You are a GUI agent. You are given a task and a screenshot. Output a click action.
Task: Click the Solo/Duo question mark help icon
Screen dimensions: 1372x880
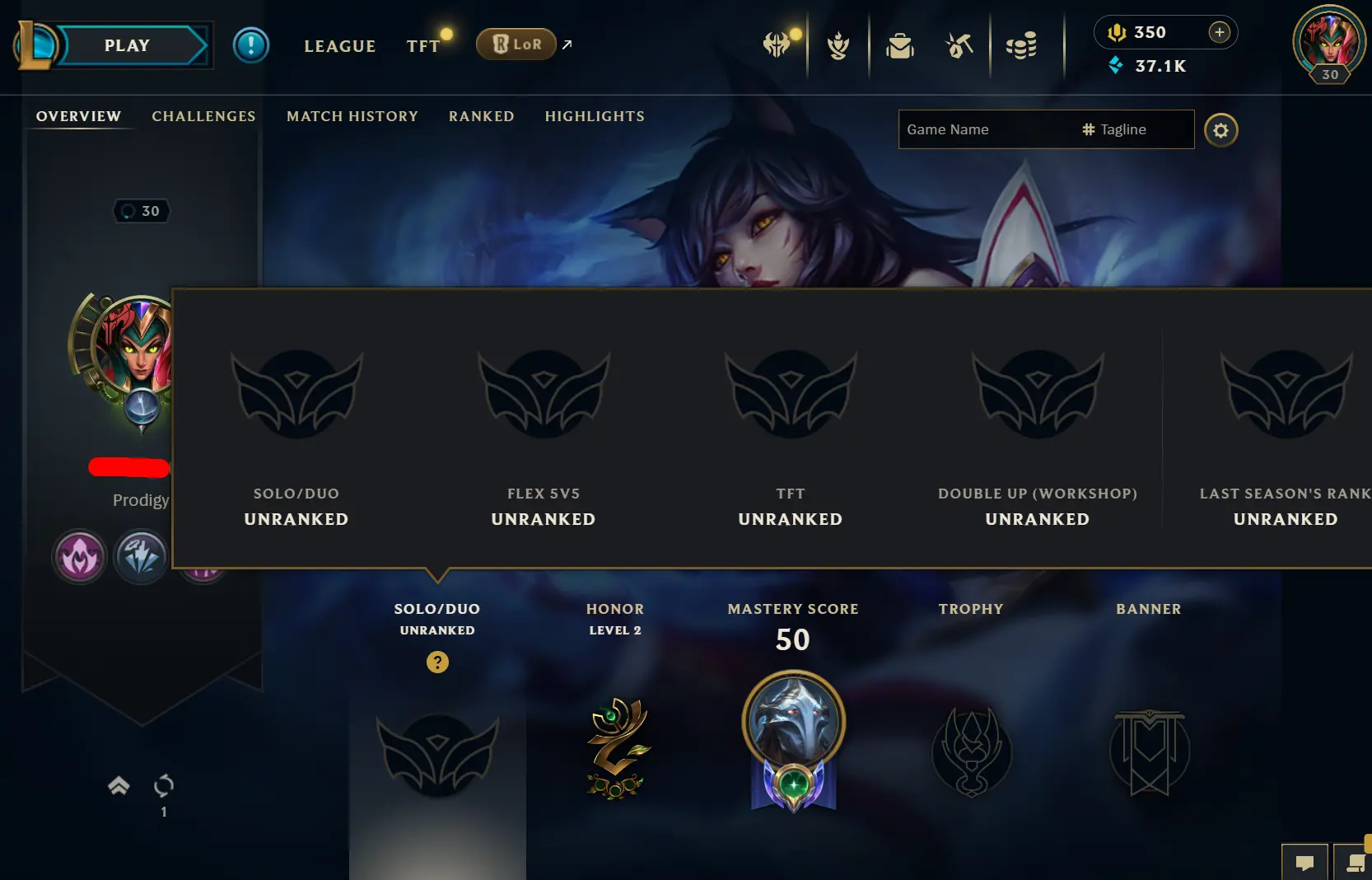[437, 662]
